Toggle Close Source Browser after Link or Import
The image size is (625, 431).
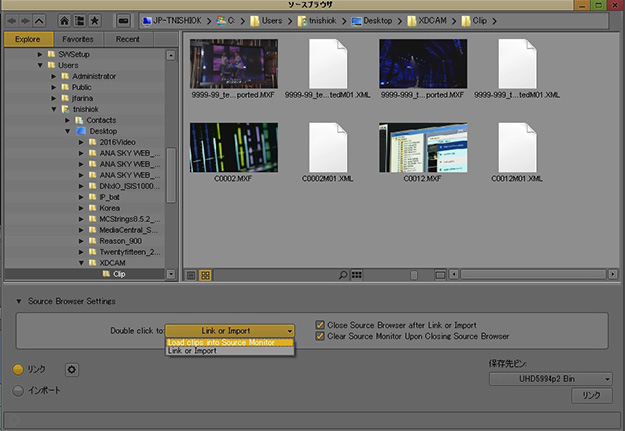coord(320,325)
